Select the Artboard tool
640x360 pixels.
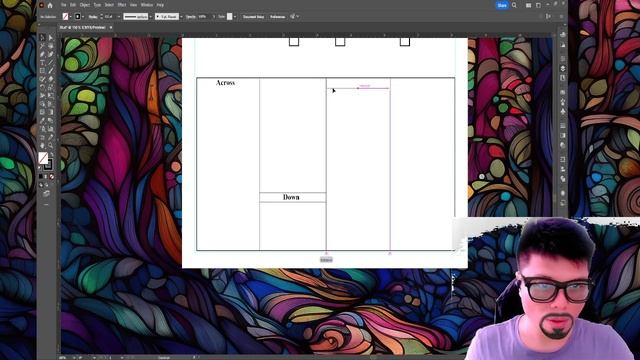coord(42,137)
